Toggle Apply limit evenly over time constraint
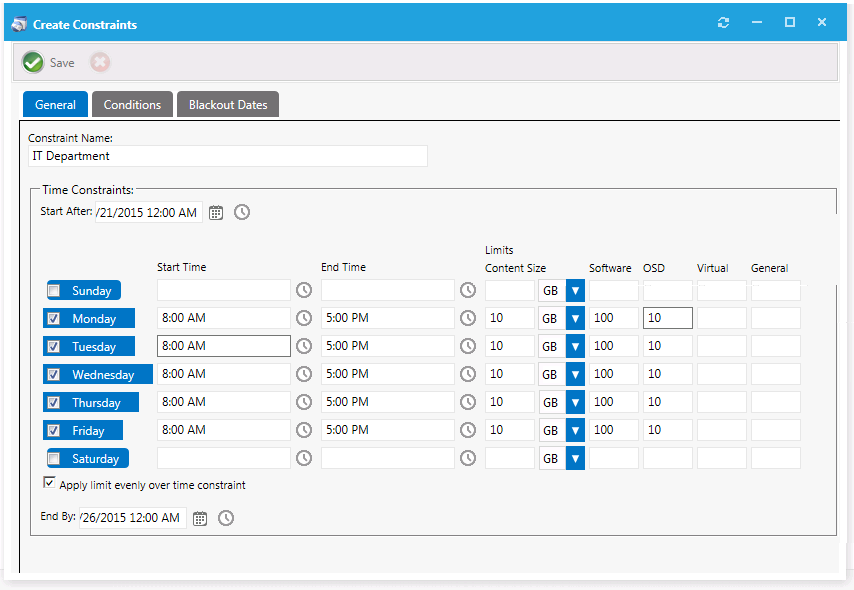The height and width of the screenshot is (590, 854). pos(49,483)
